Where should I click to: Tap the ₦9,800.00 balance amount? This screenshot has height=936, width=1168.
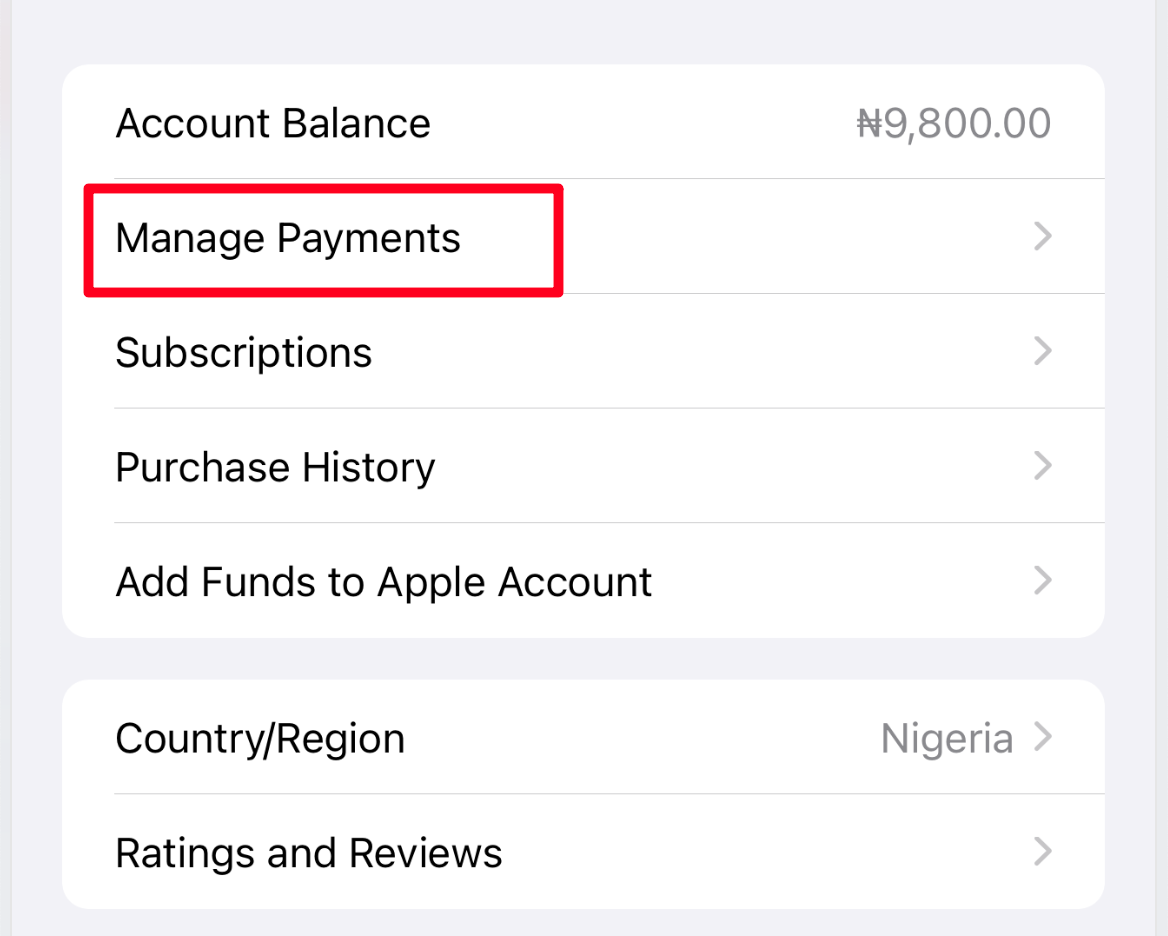point(953,123)
